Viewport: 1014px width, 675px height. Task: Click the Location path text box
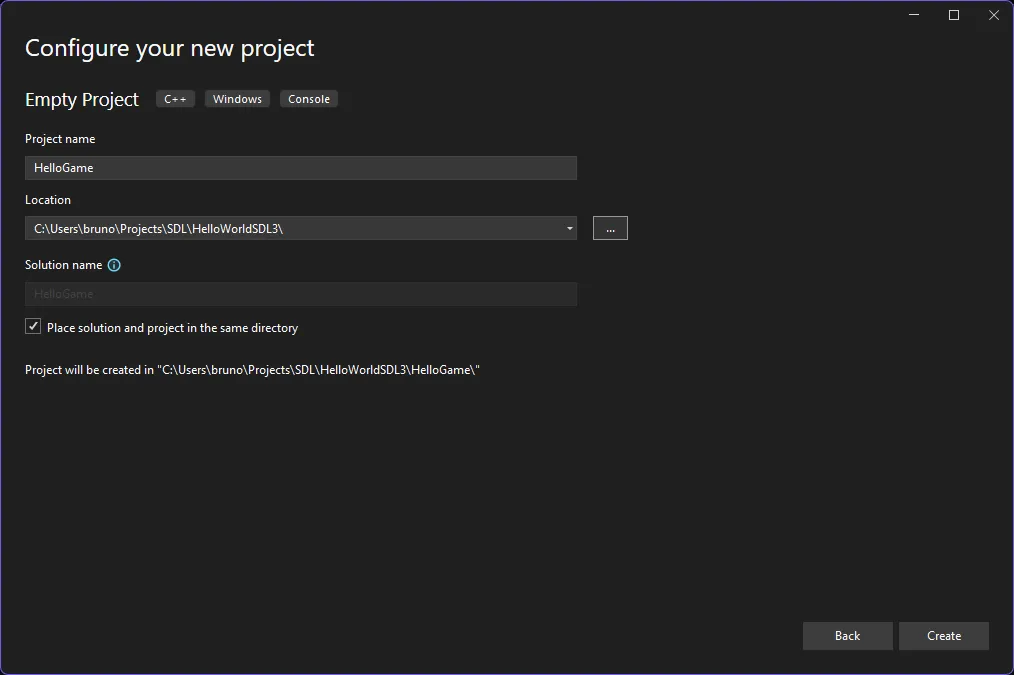[290, 228]
